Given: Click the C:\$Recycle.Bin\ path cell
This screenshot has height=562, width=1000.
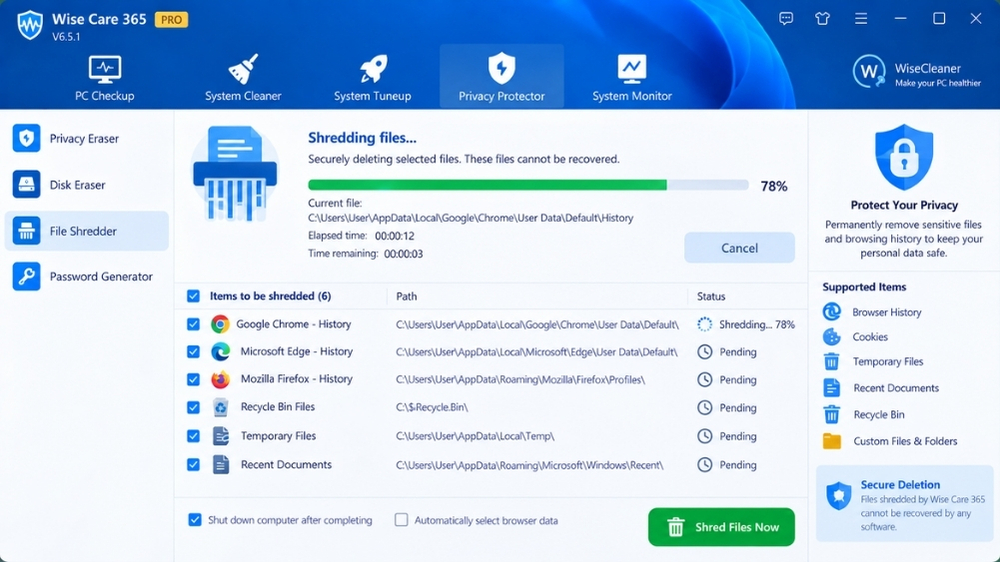Looking at the screenshot, I should point(432,407).
